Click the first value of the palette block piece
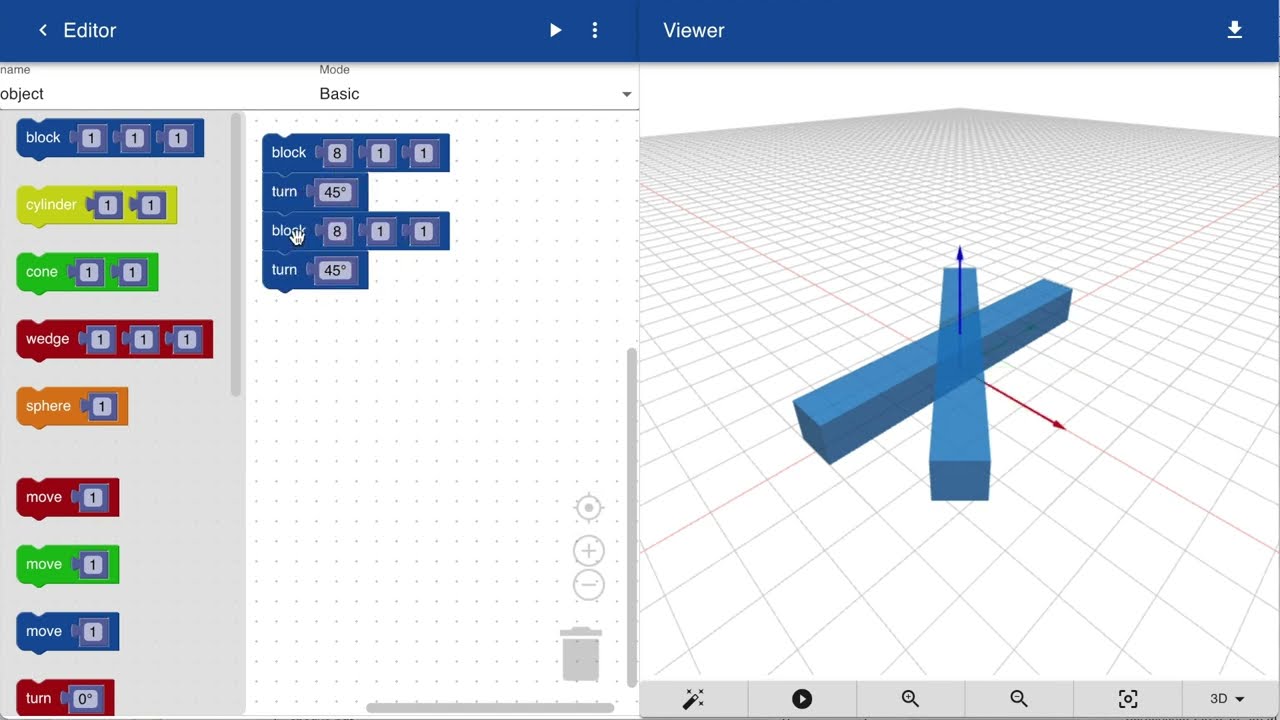 click(91, 139)
